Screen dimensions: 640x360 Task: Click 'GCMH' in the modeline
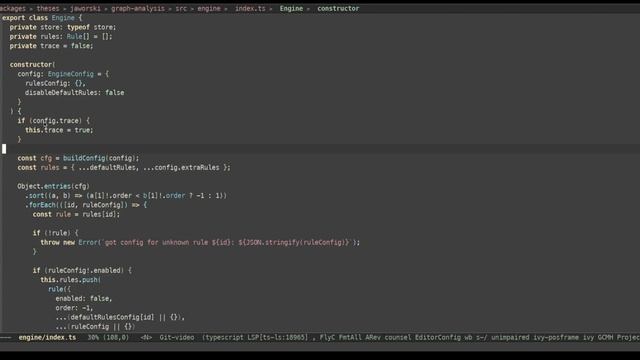(605, 337)
